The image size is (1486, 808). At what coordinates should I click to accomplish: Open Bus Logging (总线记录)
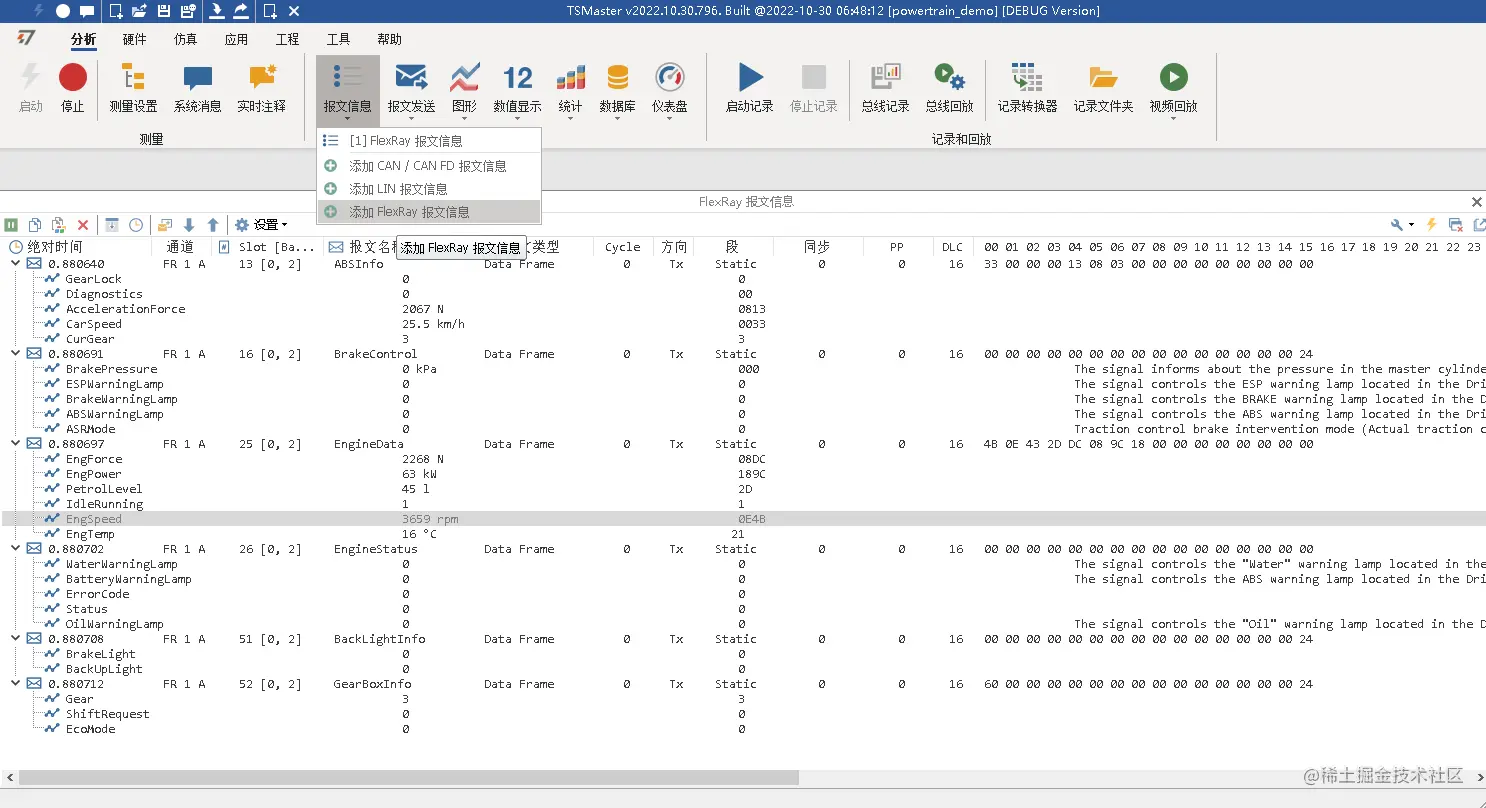(x=885, y=87)
